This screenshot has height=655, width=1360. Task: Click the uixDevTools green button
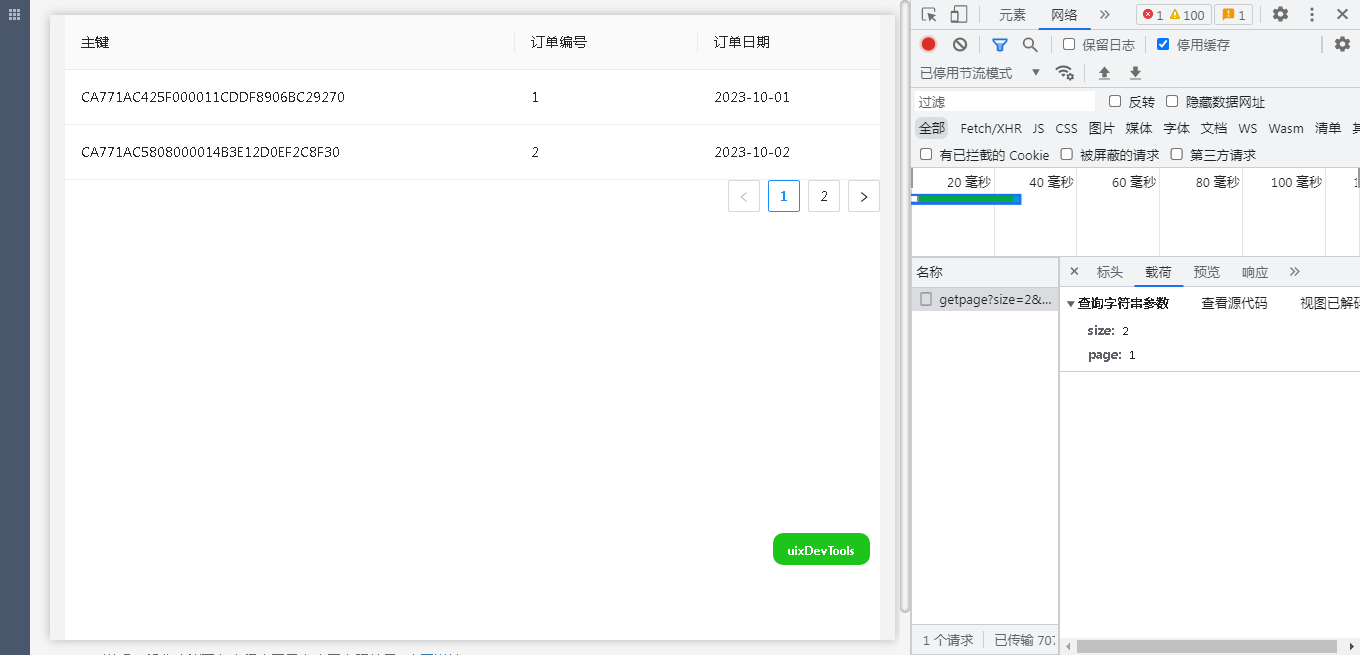point(821,549)
